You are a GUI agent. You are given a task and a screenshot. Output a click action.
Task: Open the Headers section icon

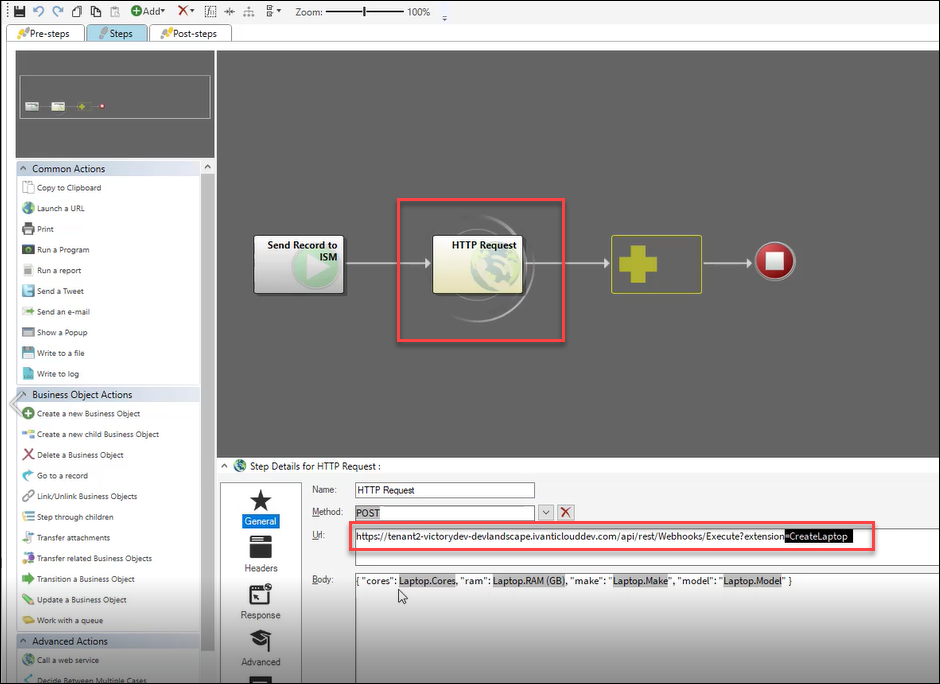pos(261,554)
